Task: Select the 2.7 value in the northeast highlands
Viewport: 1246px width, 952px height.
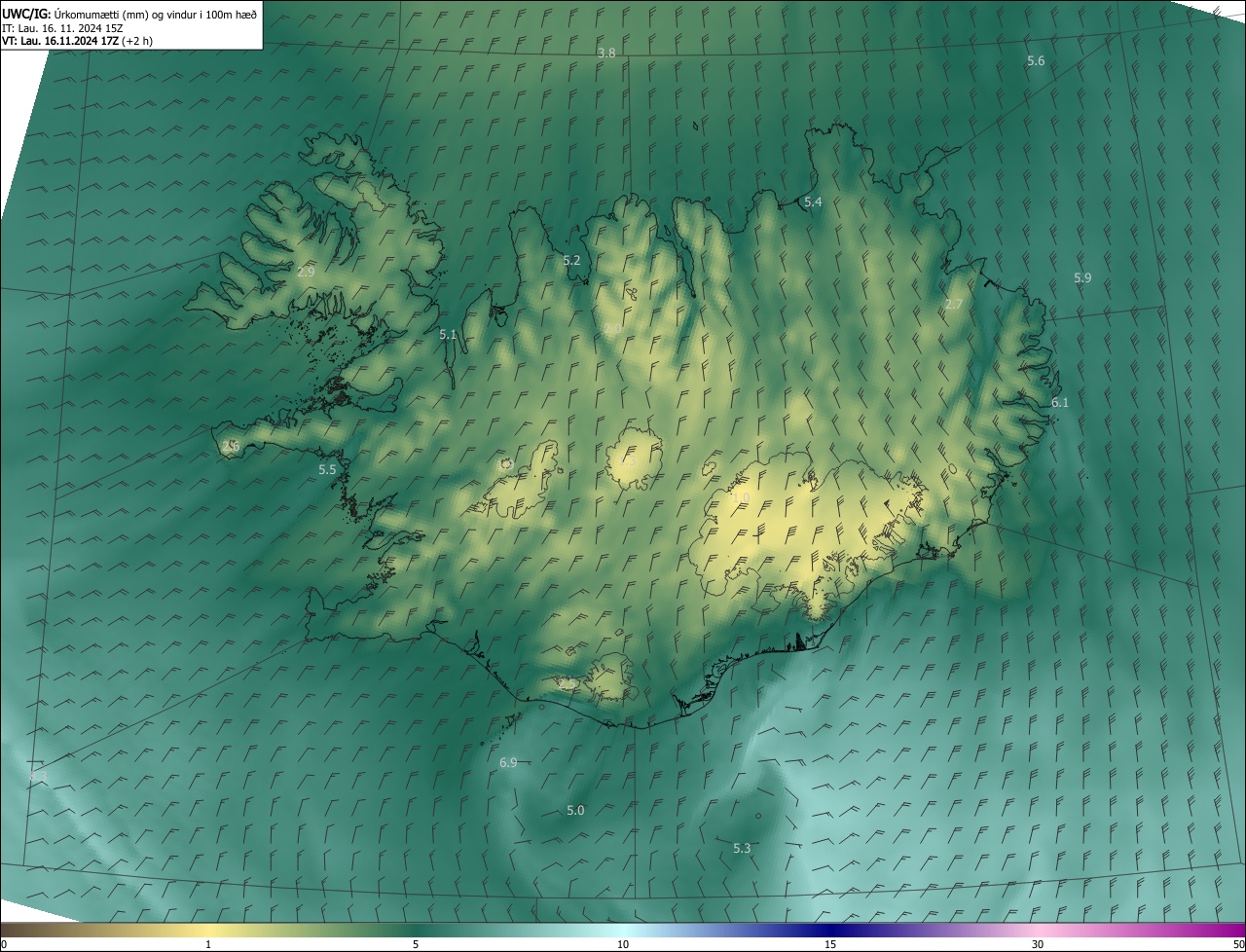Action: coord(954,305)
